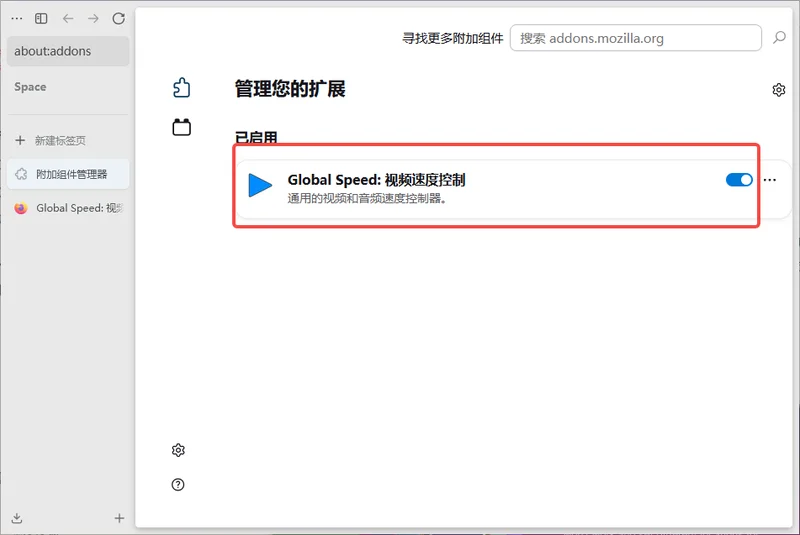Image resolution: width=800 pixels, height=535 pixels.
Task: Open the three-dot browser menu
Action: (17, 19)
